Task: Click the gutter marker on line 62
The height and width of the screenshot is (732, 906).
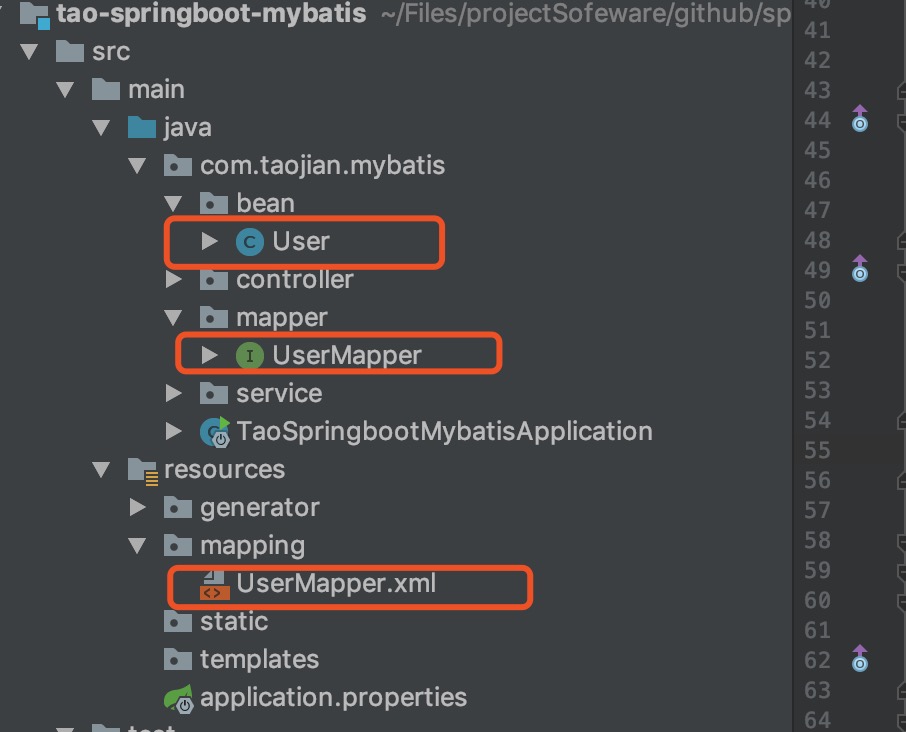Action: tap(859, 659)
